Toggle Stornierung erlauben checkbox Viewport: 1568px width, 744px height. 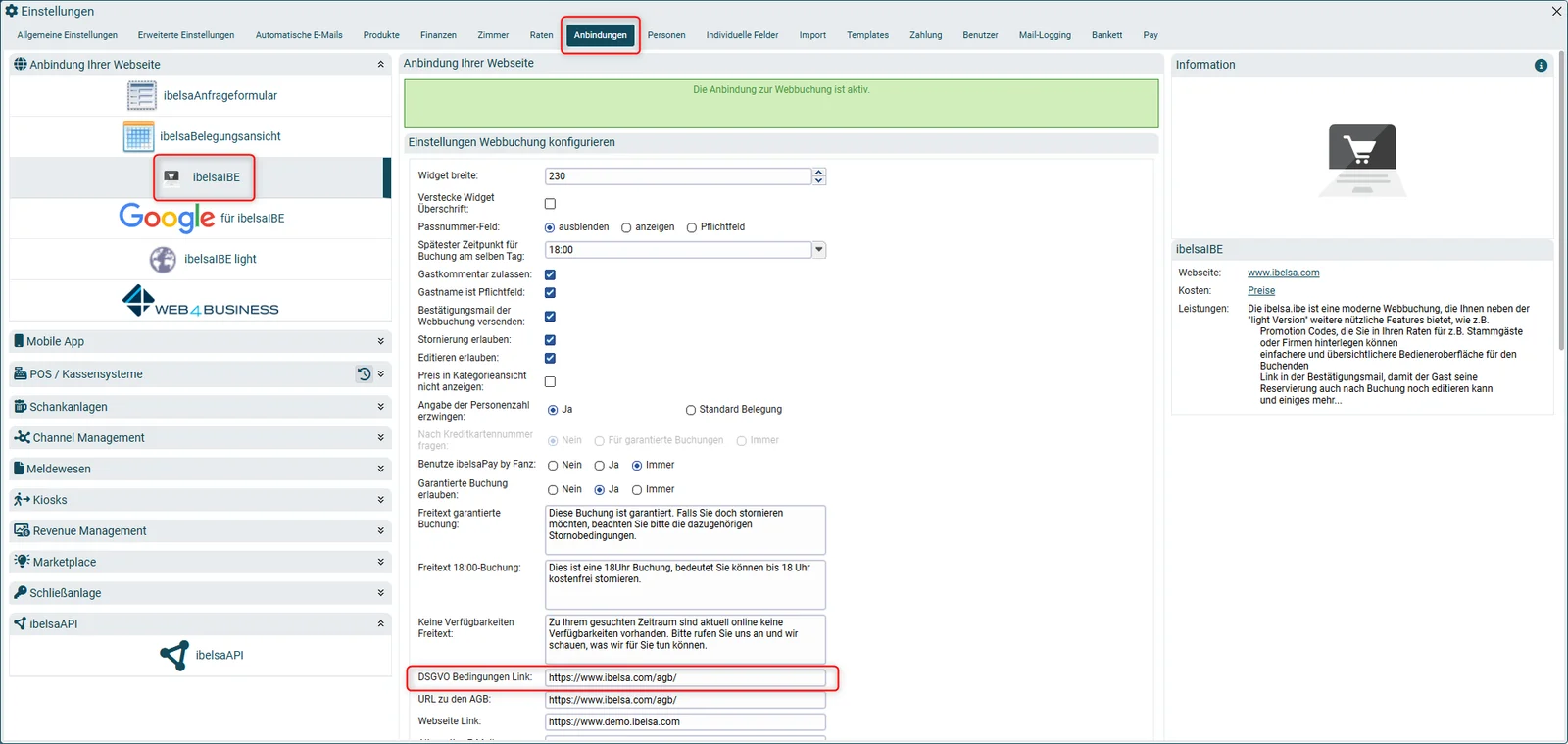(x=550, y=340)
